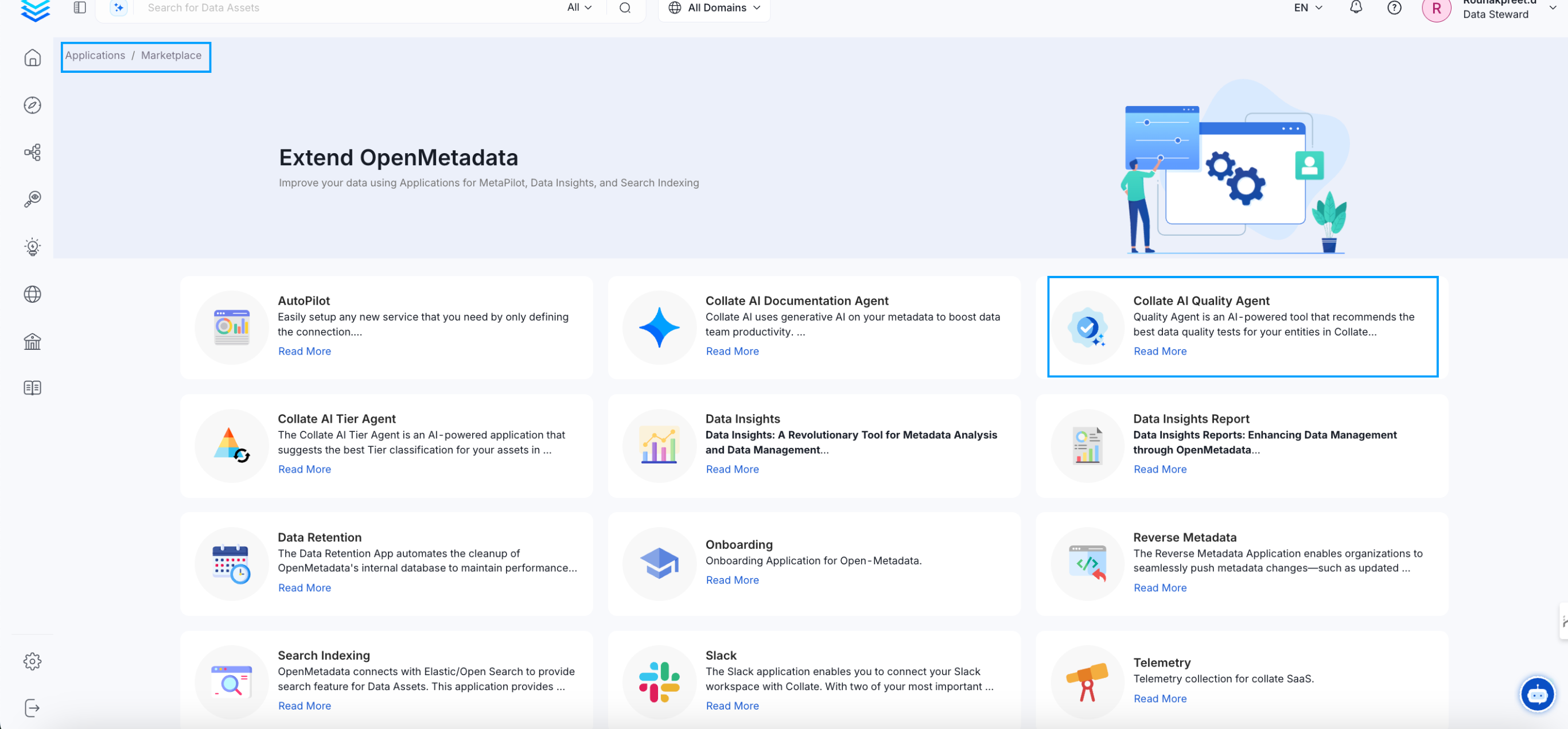Click the Home icon in sidebar
Viewport: 1568px width, 729px height.
click(x=32, y=58)
